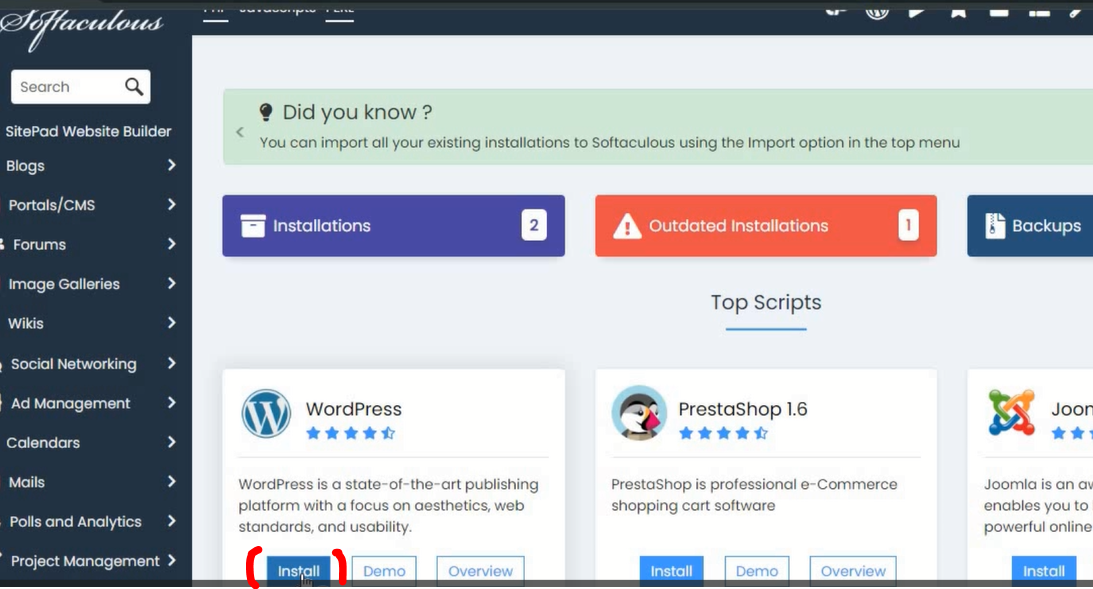The height and width of the screenshot is (589, 1093).
Task: Click the Did you know heading
Action: click(x=357, y=112)
